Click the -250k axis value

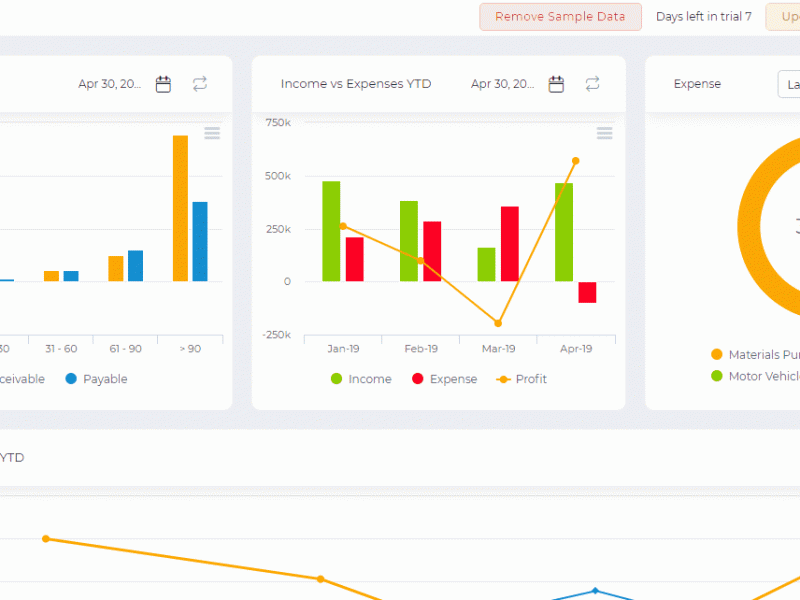[x=277, y=335]
